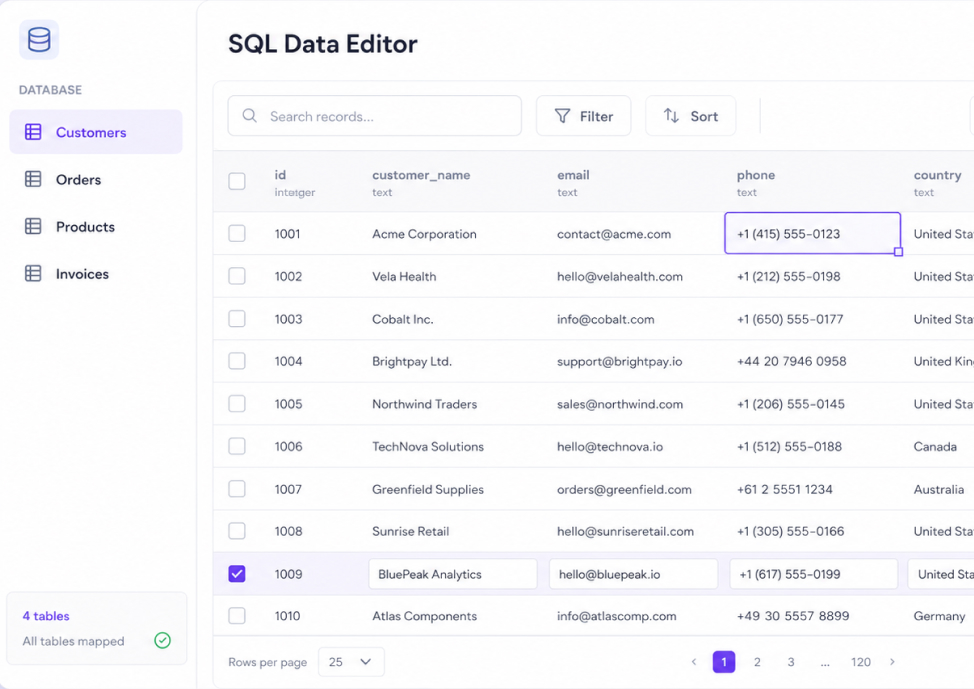The height and width of the screenshot is (689, 974).
Task: Click the arrows icon on Sort
Action: 671,116
